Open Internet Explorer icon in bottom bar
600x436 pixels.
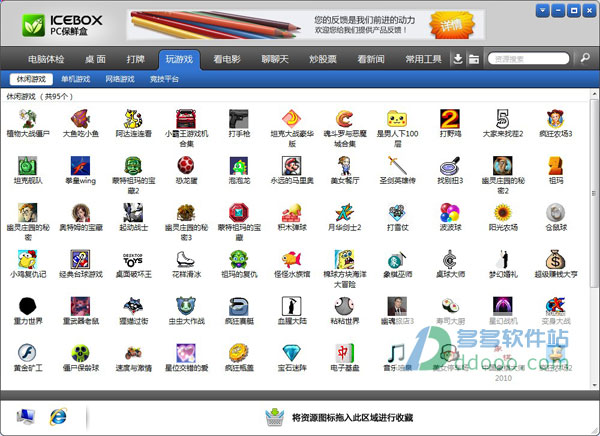pos(58,416)
